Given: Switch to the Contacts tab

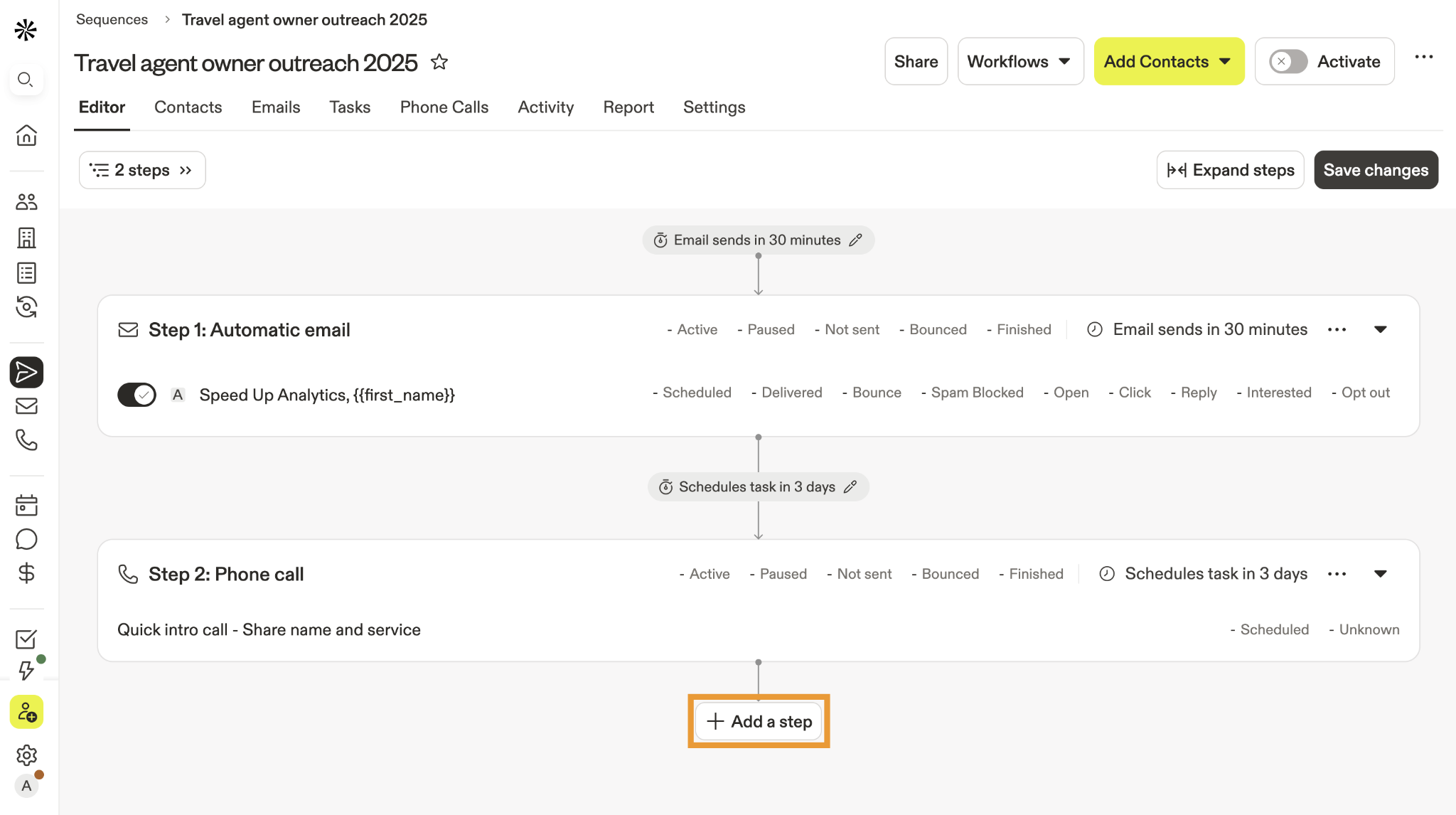Looking at the screenshot, I should click(x=188, y=107).
